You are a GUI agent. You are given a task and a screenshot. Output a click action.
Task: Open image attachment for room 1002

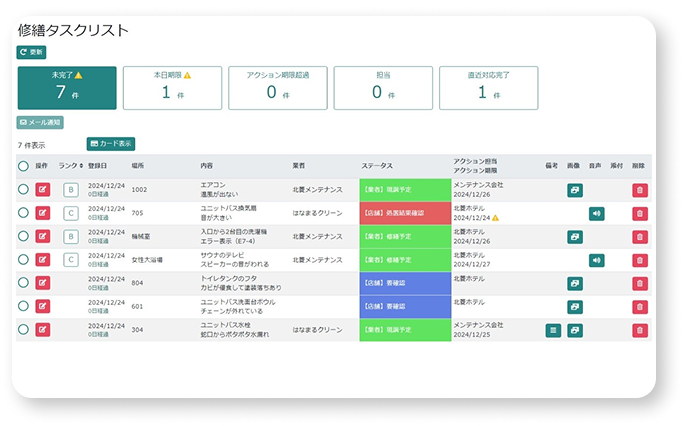[575, 189]
